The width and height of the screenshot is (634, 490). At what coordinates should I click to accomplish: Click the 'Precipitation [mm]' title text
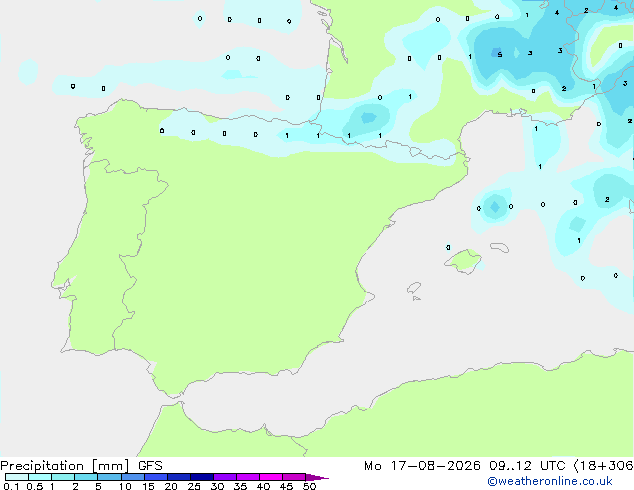coord(65,466)
